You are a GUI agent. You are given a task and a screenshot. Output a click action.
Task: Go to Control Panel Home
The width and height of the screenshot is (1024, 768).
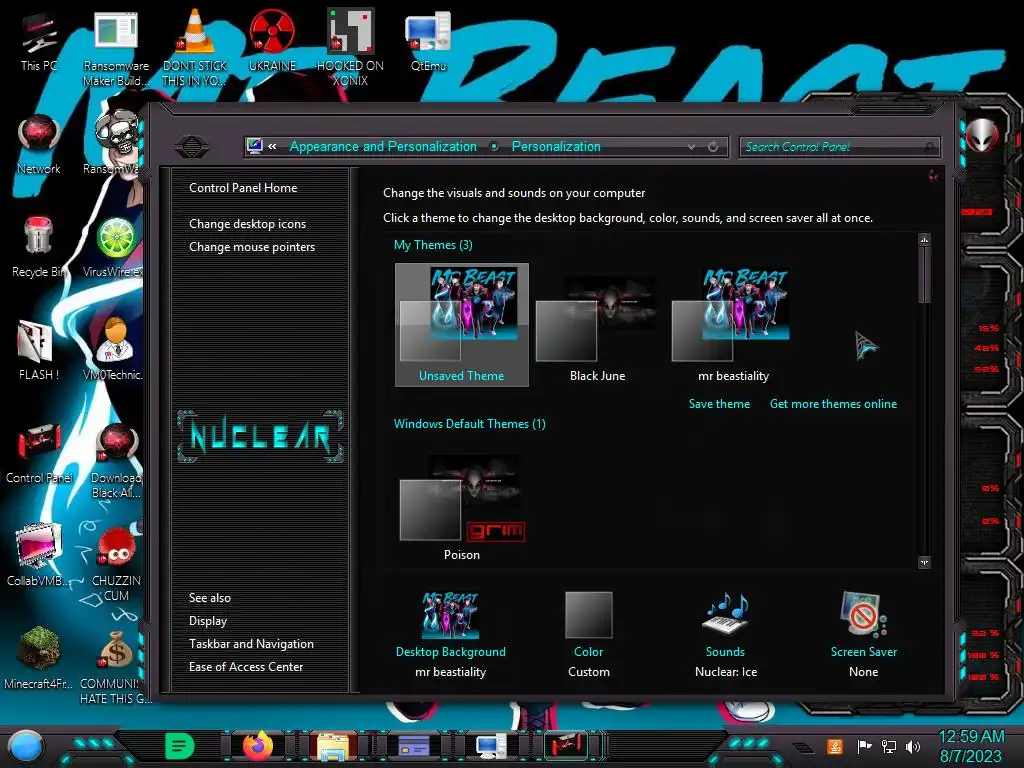pyautogui.click(x=243, y=187)
